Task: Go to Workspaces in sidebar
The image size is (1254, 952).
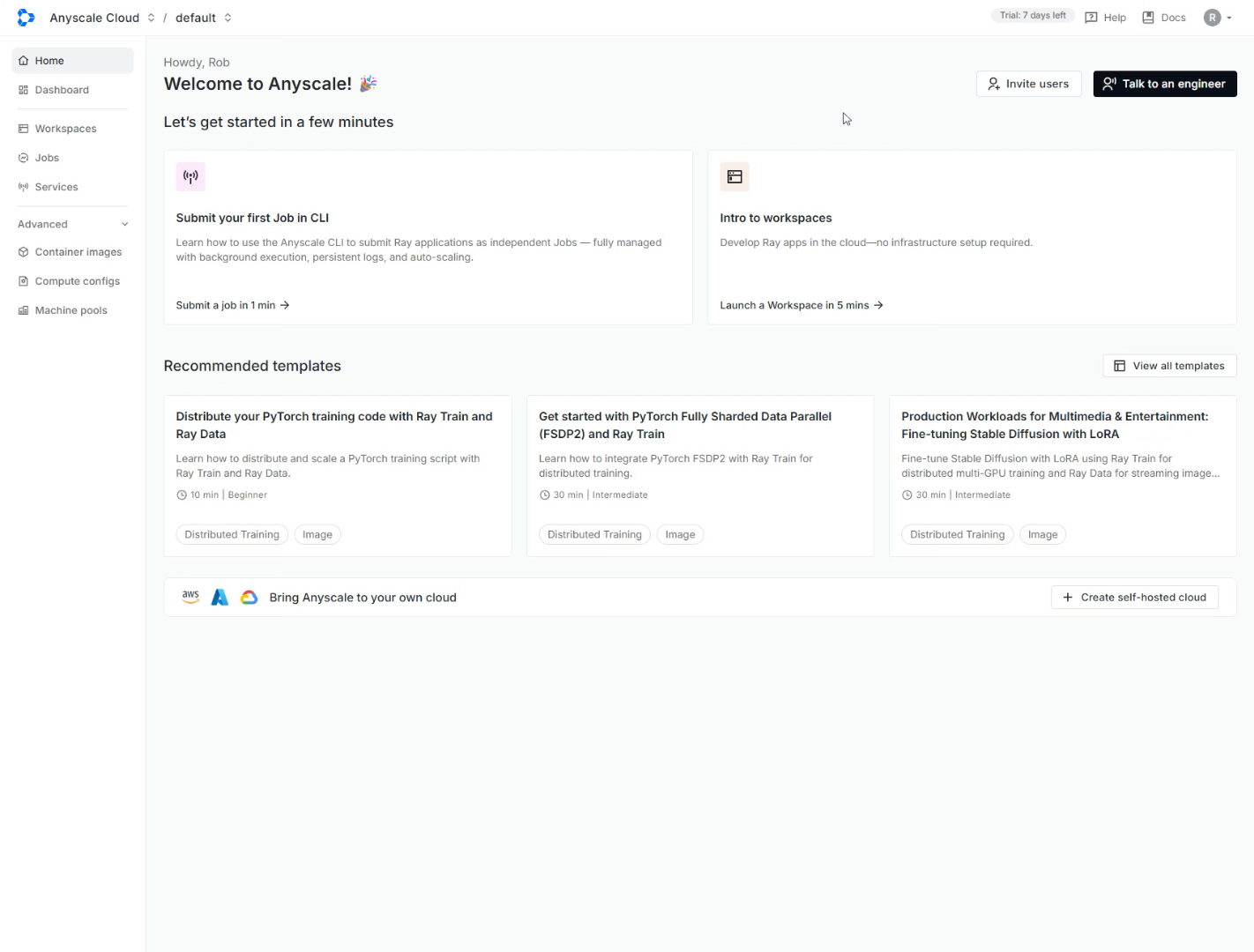Action: click(72, 129)
